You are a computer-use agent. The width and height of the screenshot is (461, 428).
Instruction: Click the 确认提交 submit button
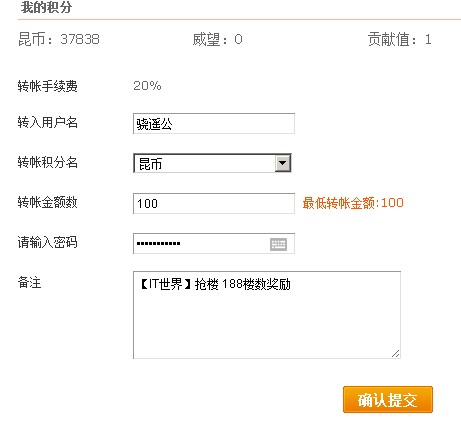point(388,400)
